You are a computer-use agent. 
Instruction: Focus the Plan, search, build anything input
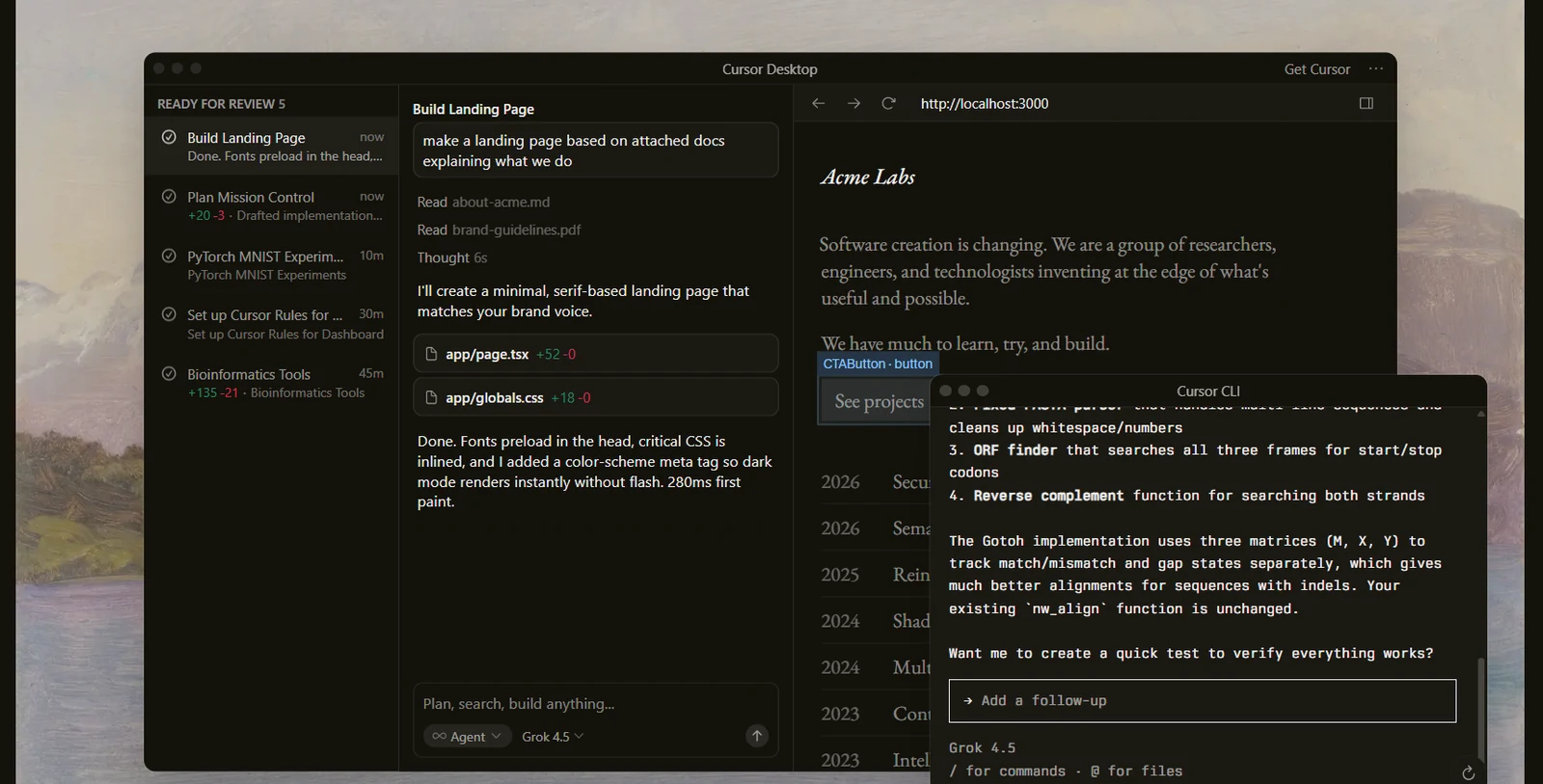[x=595, y=704]
